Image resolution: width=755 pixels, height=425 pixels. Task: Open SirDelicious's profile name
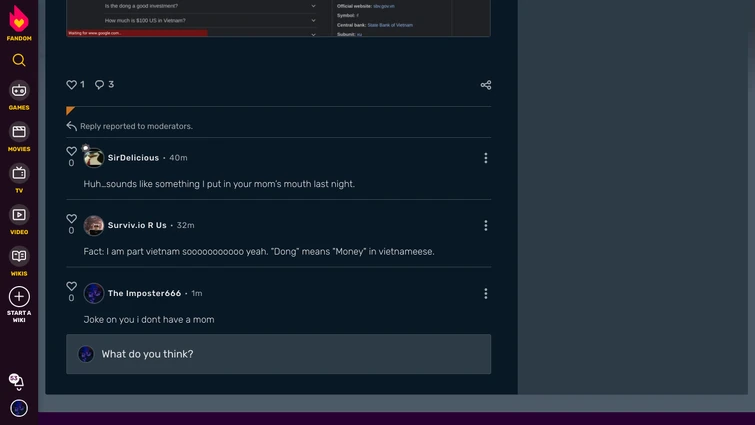pos(133,158)
